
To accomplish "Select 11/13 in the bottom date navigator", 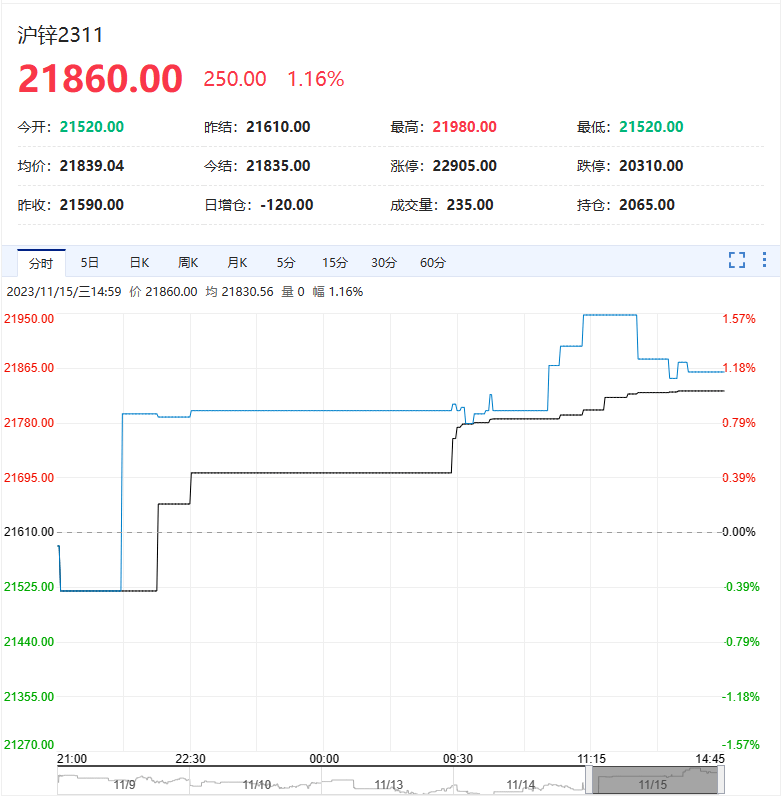I will pyautogui.click(x=389, y=784).
